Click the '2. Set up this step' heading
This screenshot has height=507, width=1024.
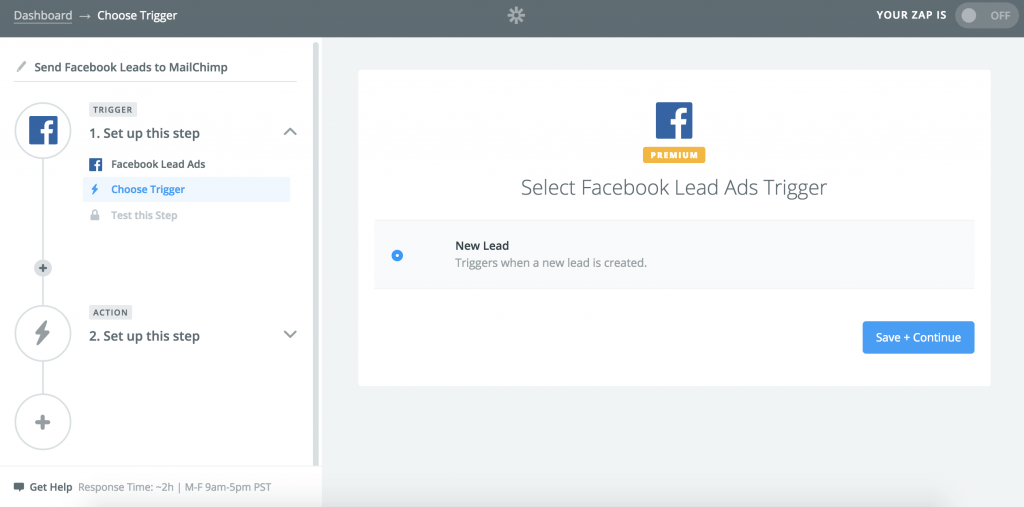(x=144, y=336)
